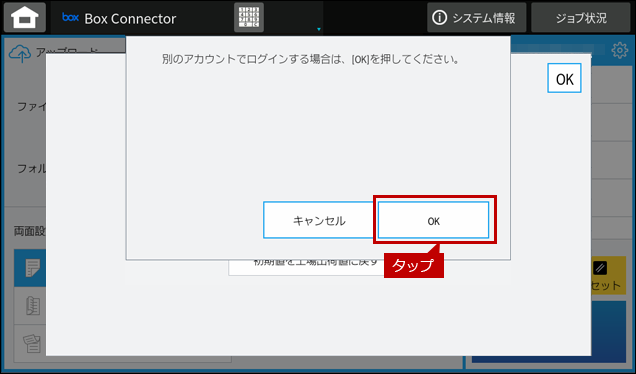Open the numeric keypad icon
The image size is (636, 374).
(249, 17)
